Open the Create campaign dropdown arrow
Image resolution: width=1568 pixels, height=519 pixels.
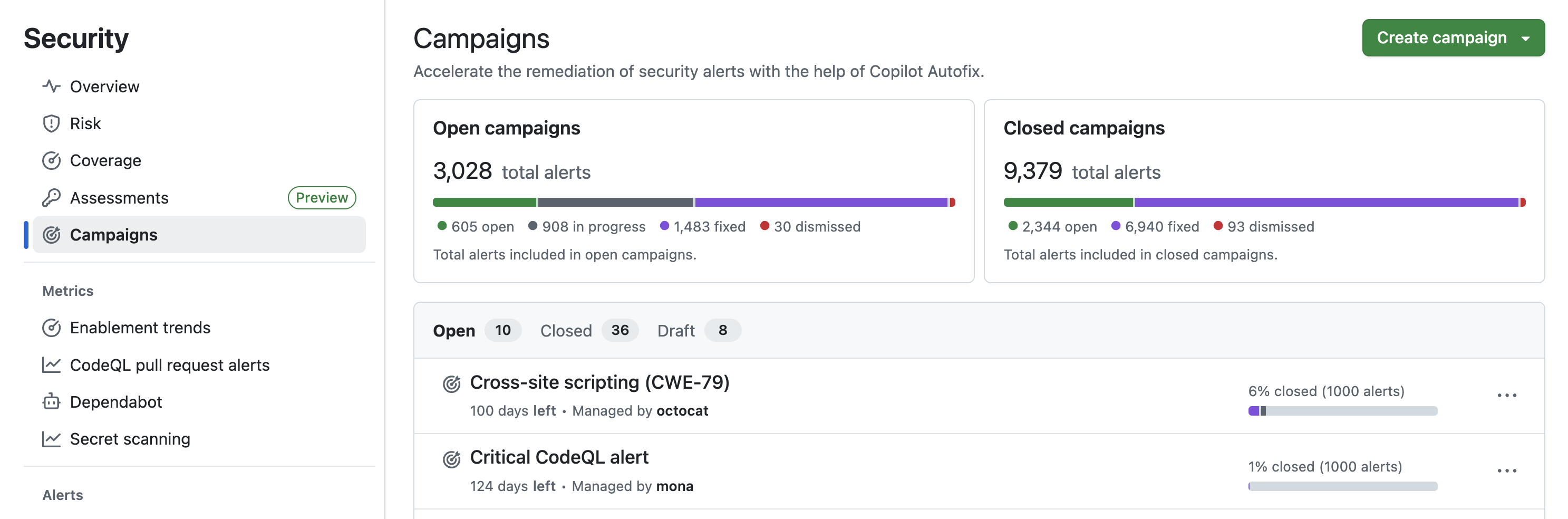(1525, 39)
